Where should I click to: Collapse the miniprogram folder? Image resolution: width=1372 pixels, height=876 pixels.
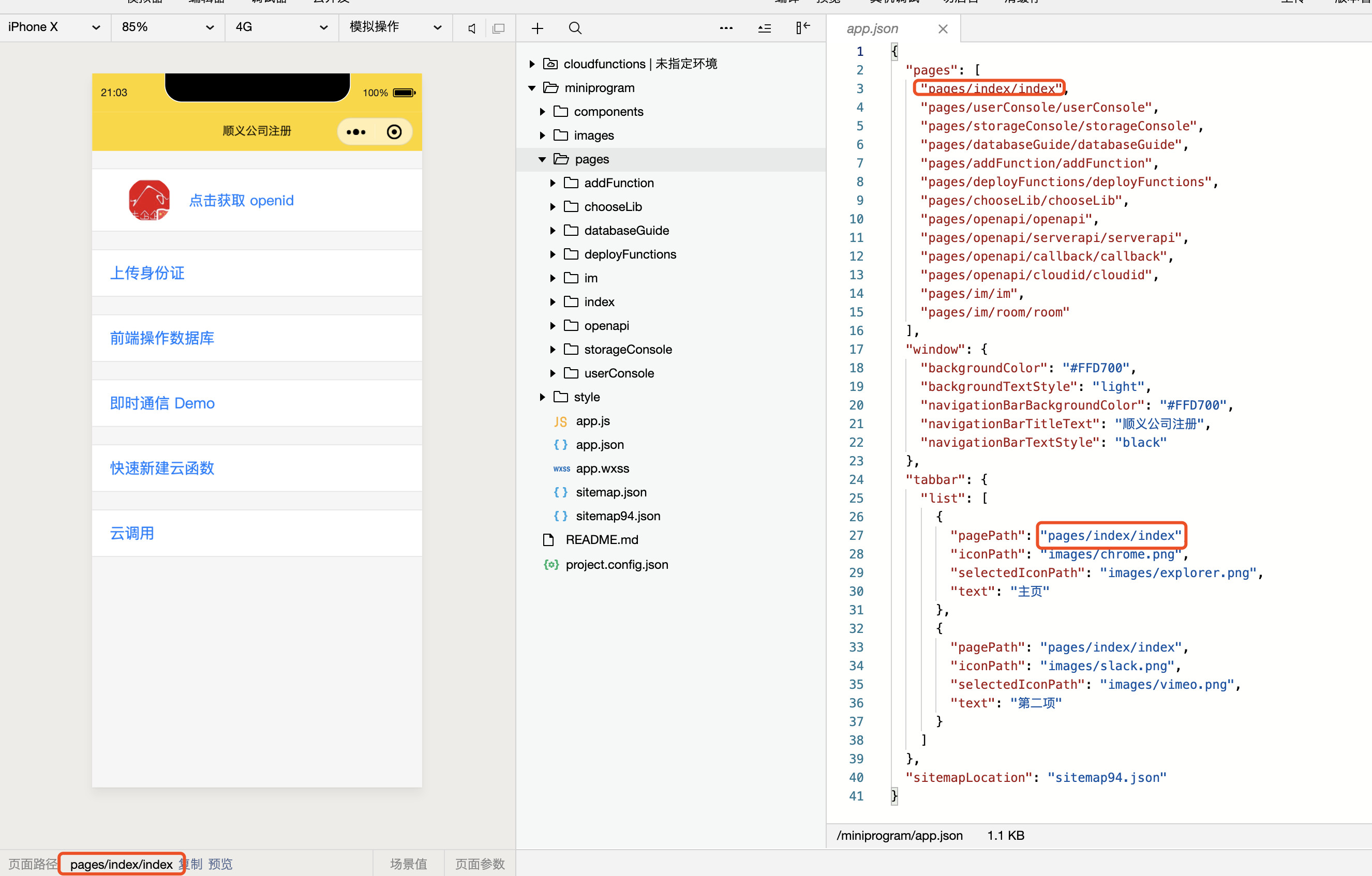coord(532,88)
